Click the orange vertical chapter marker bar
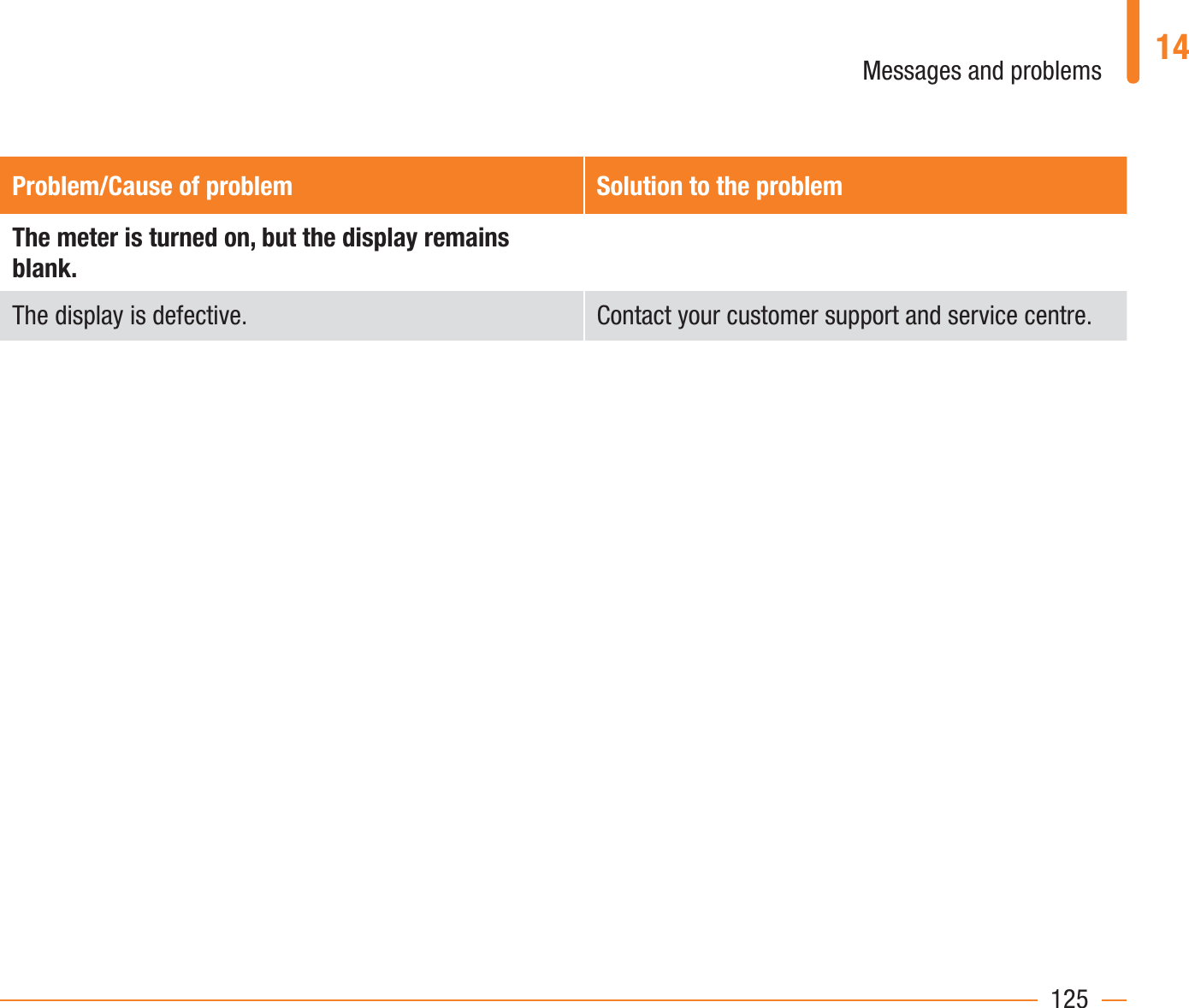Viewport: 1189px width, 1008px height. click(x=1133, y=41)
